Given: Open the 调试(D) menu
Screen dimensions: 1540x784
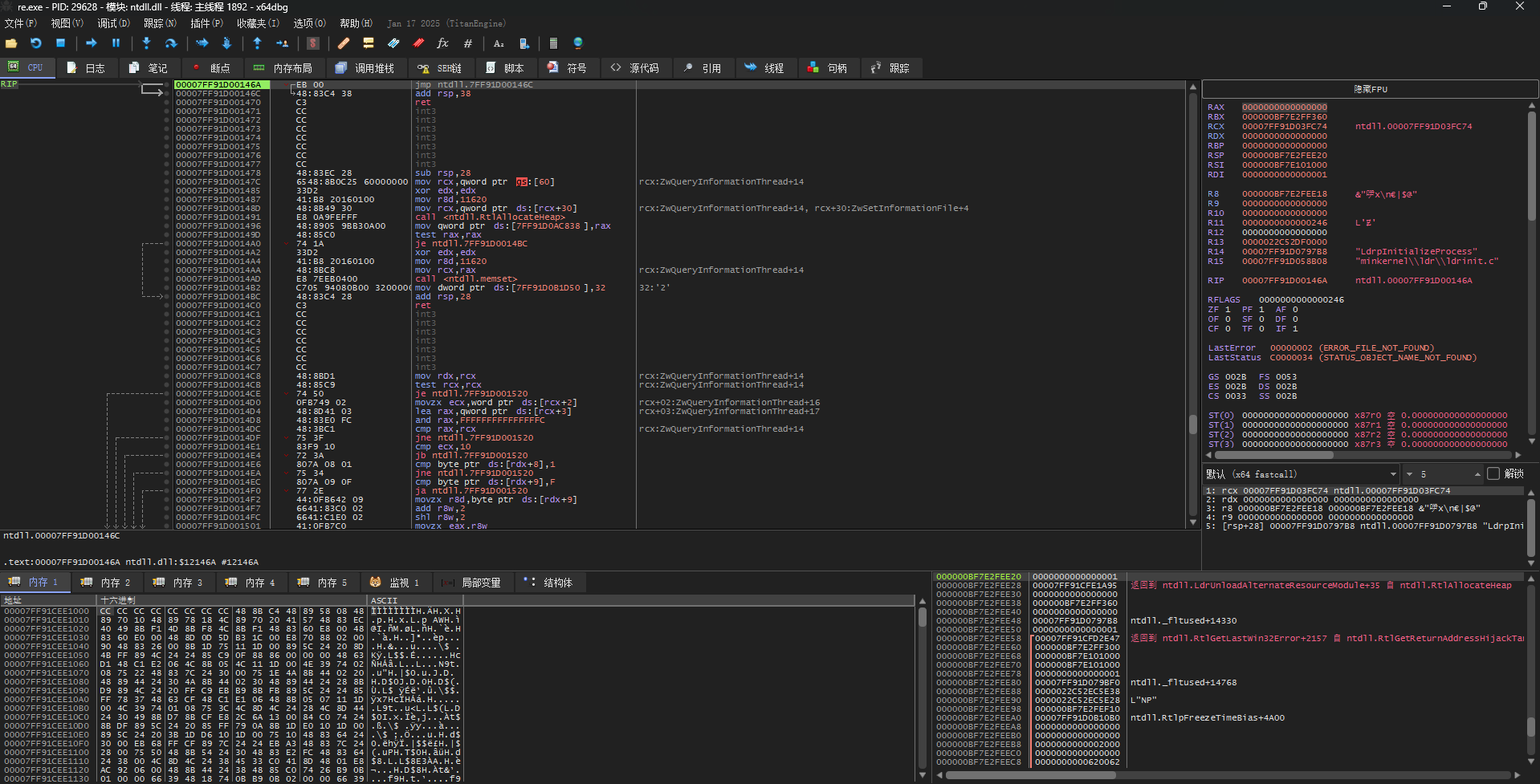Looking at the screenshot, I should click(113, 23).
